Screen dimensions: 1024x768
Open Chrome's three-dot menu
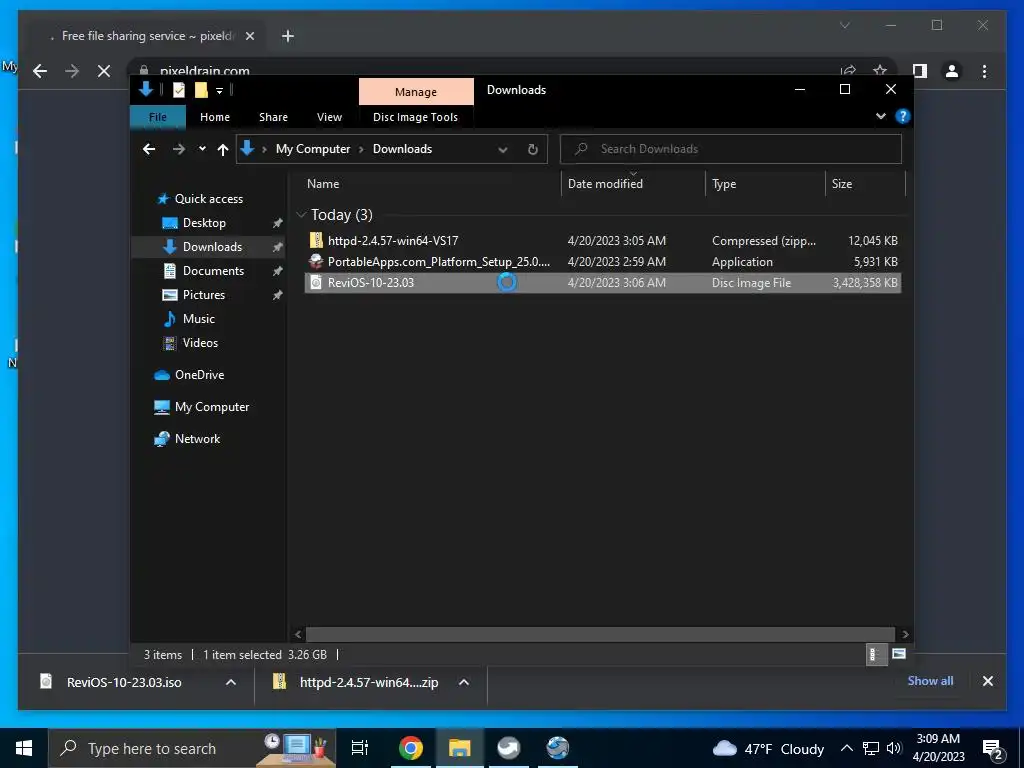coord(984,71)
